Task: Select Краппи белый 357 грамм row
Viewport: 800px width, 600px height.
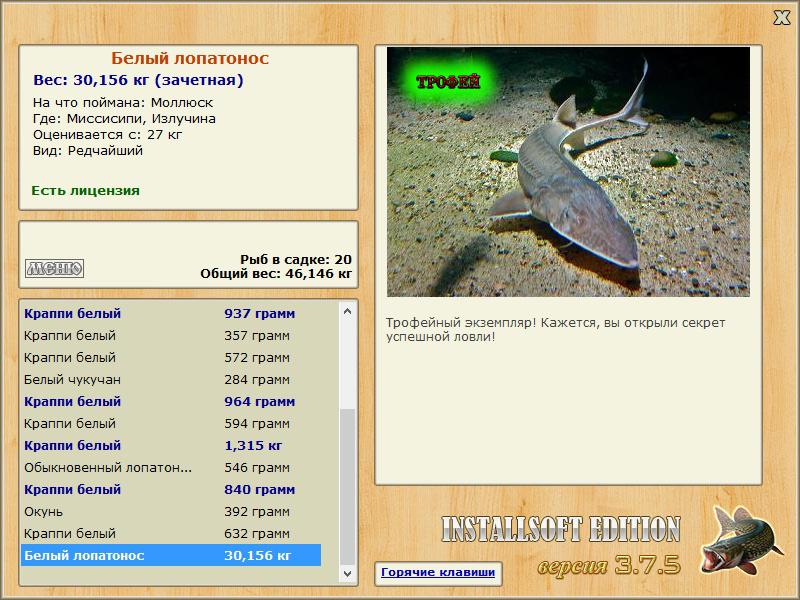Action: coord(171,335)
